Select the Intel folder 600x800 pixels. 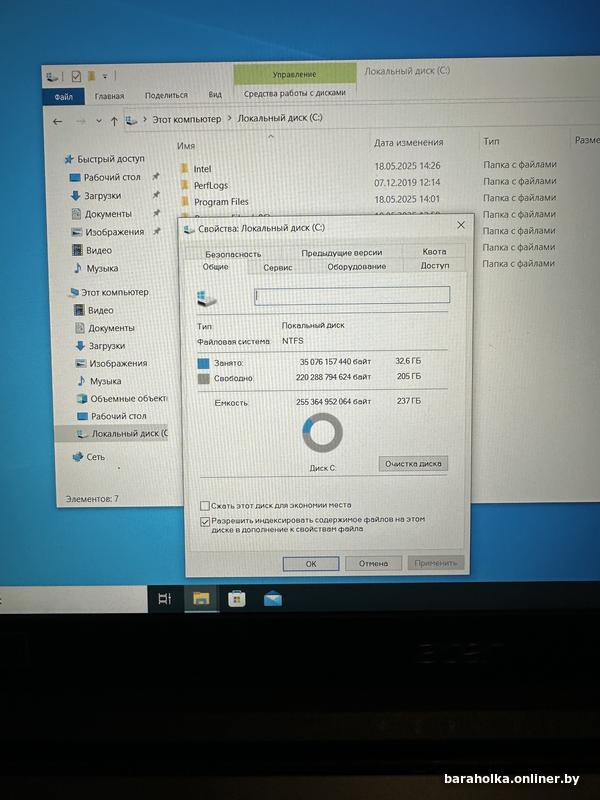pos(202,169)
